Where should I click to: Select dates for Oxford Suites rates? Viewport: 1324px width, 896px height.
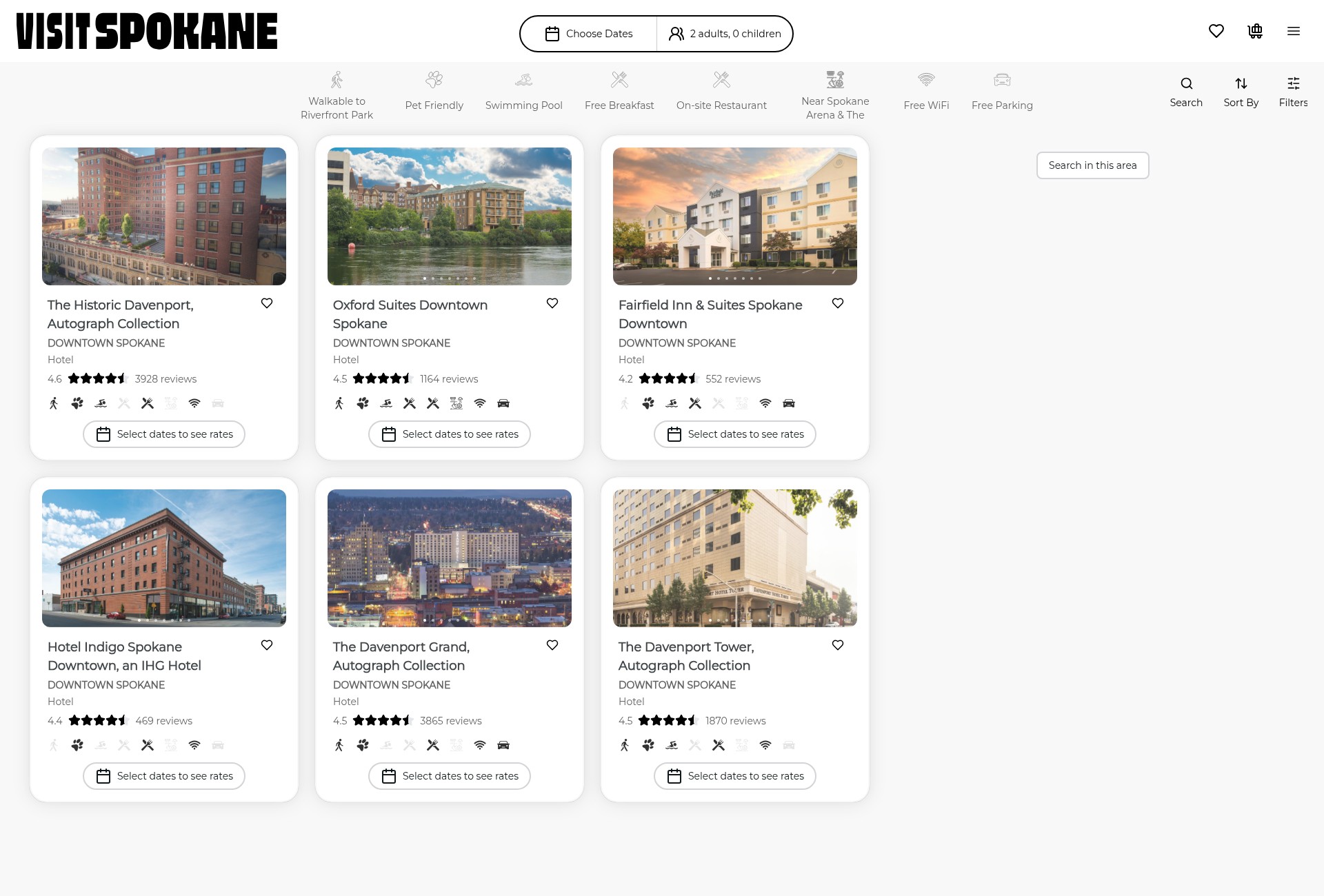click(450, 434)
